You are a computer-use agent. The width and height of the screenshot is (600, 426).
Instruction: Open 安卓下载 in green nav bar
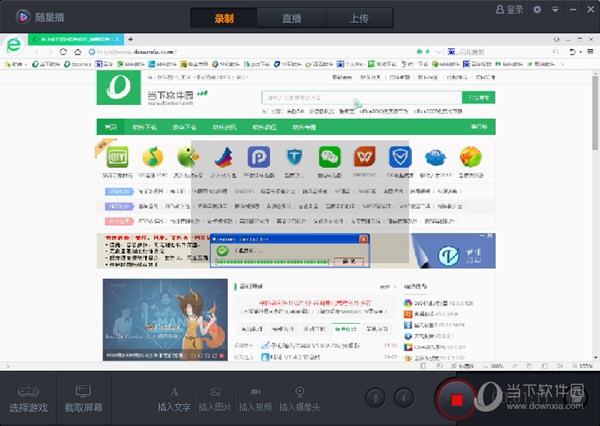click(184, 127)
